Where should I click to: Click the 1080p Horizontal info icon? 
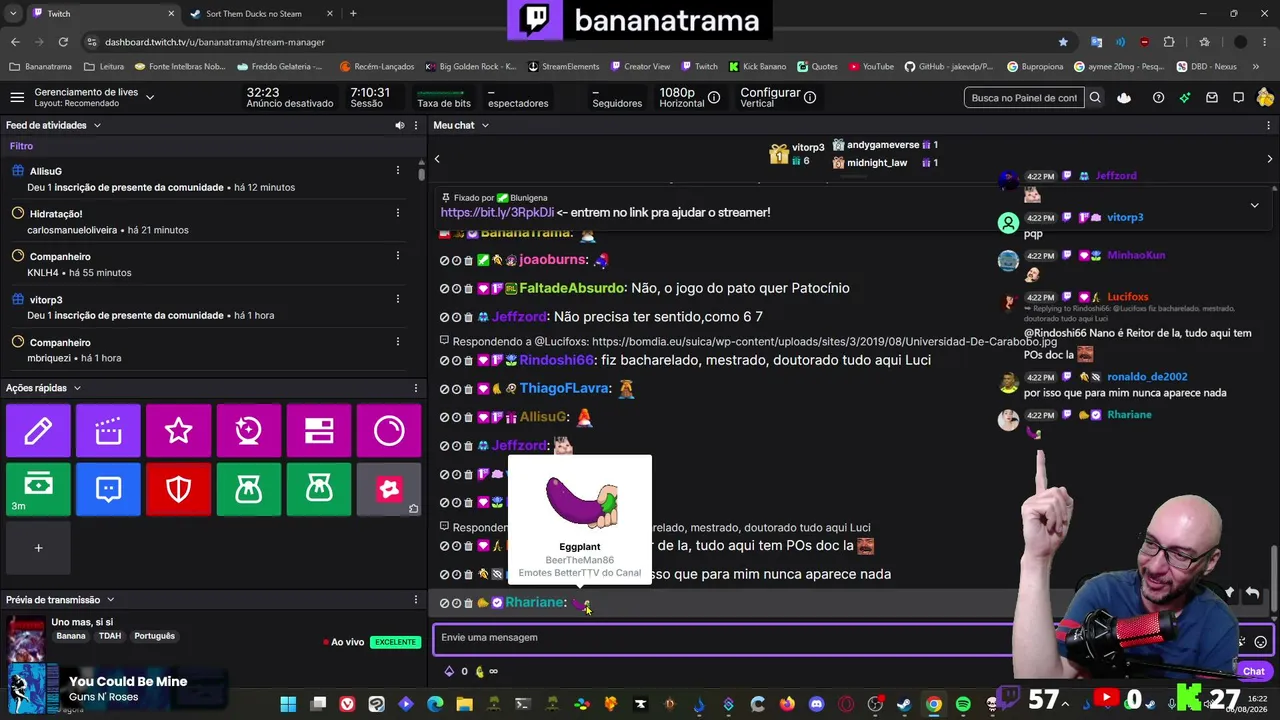click(x=714, y=98)
